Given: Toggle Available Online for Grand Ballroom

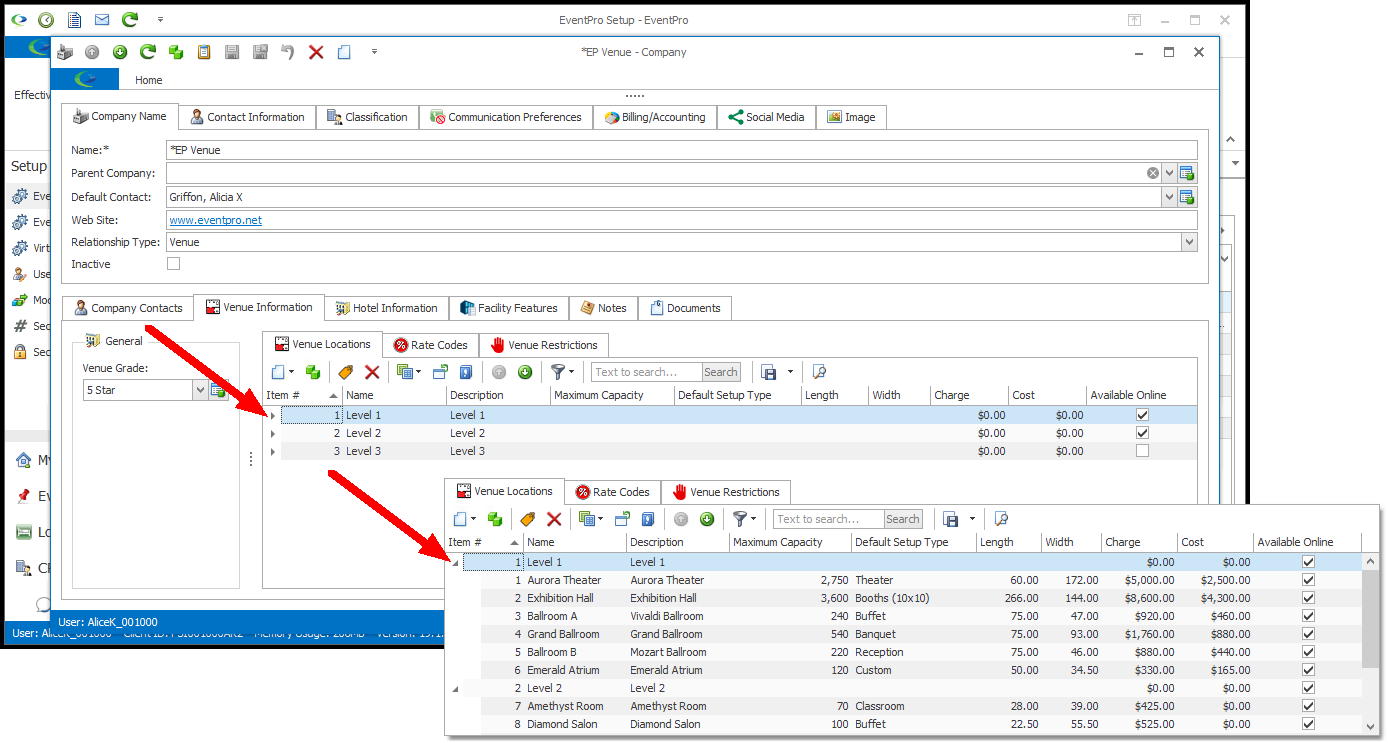Looking at the screenshot, I should tap(1309, 634).
